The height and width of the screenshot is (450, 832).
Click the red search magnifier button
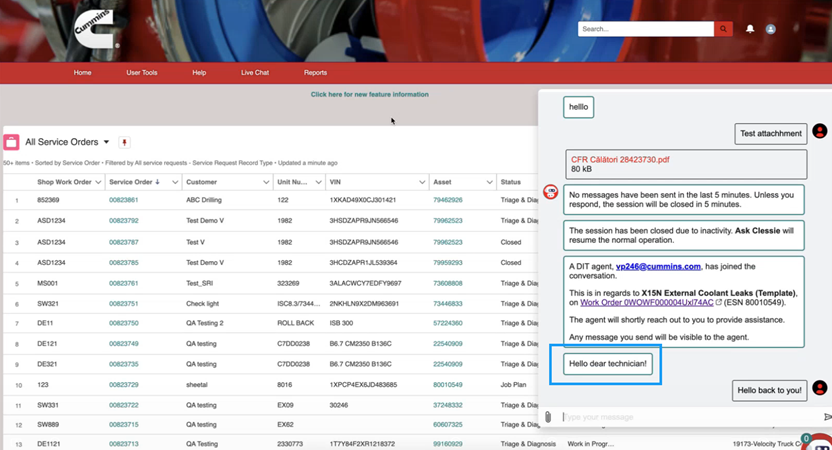pos(723,29)
